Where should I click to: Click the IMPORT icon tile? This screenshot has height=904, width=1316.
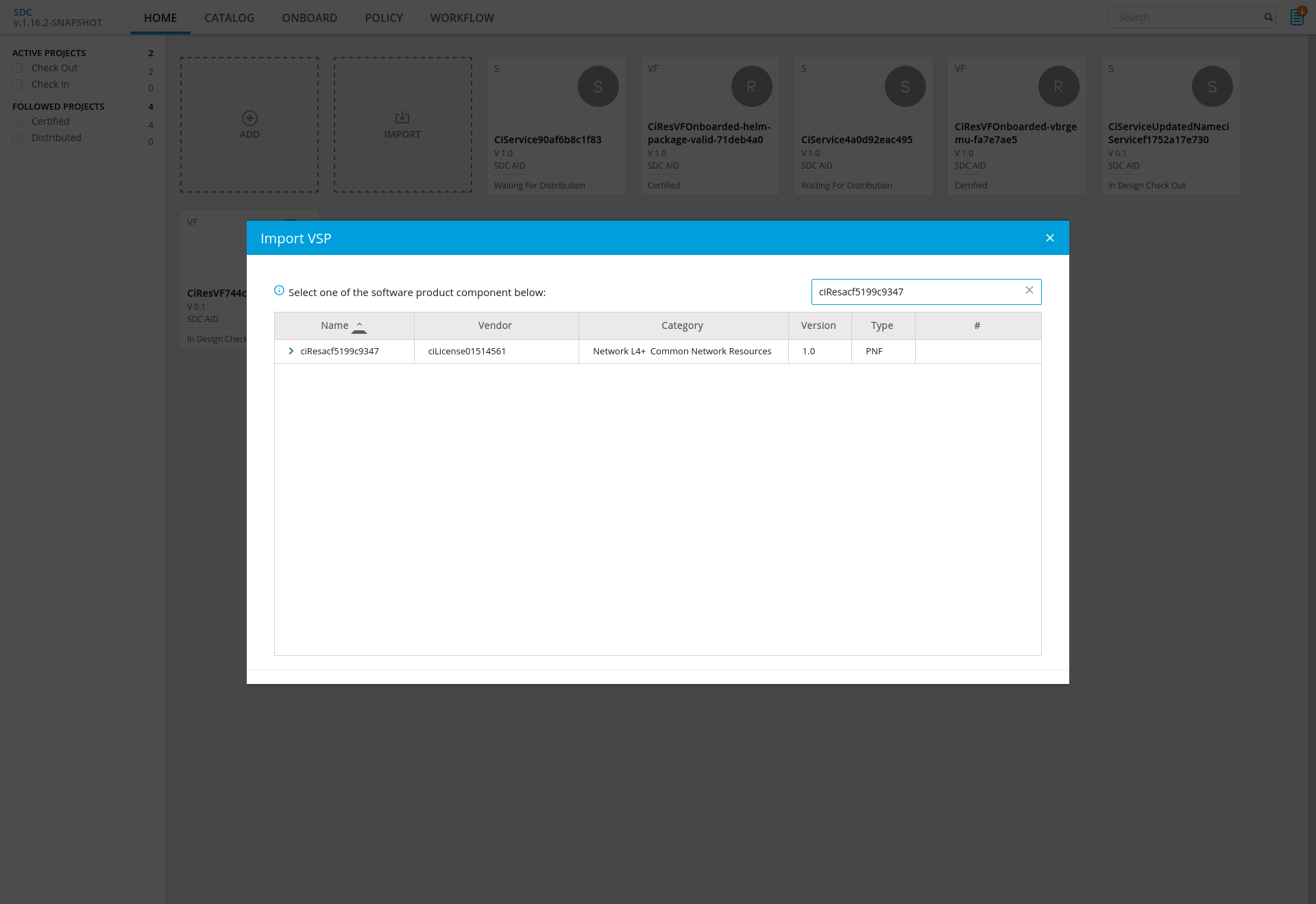[x=402, y=119]
